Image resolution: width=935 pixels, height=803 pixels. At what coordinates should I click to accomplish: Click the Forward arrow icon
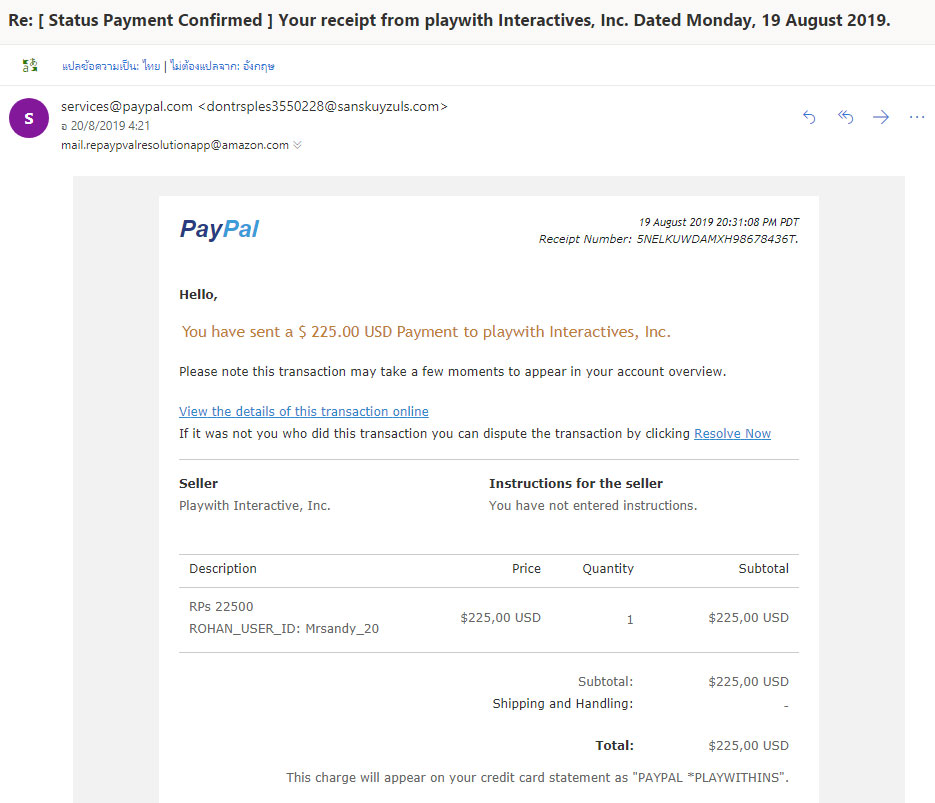[881, 117]
